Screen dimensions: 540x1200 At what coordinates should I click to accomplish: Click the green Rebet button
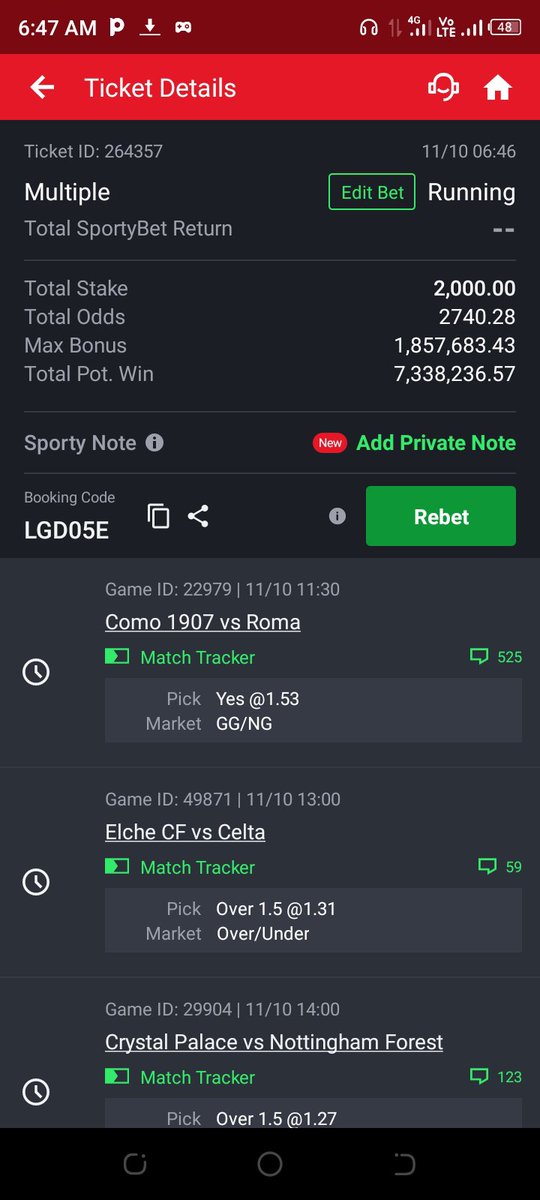click(x=441, y=516)
